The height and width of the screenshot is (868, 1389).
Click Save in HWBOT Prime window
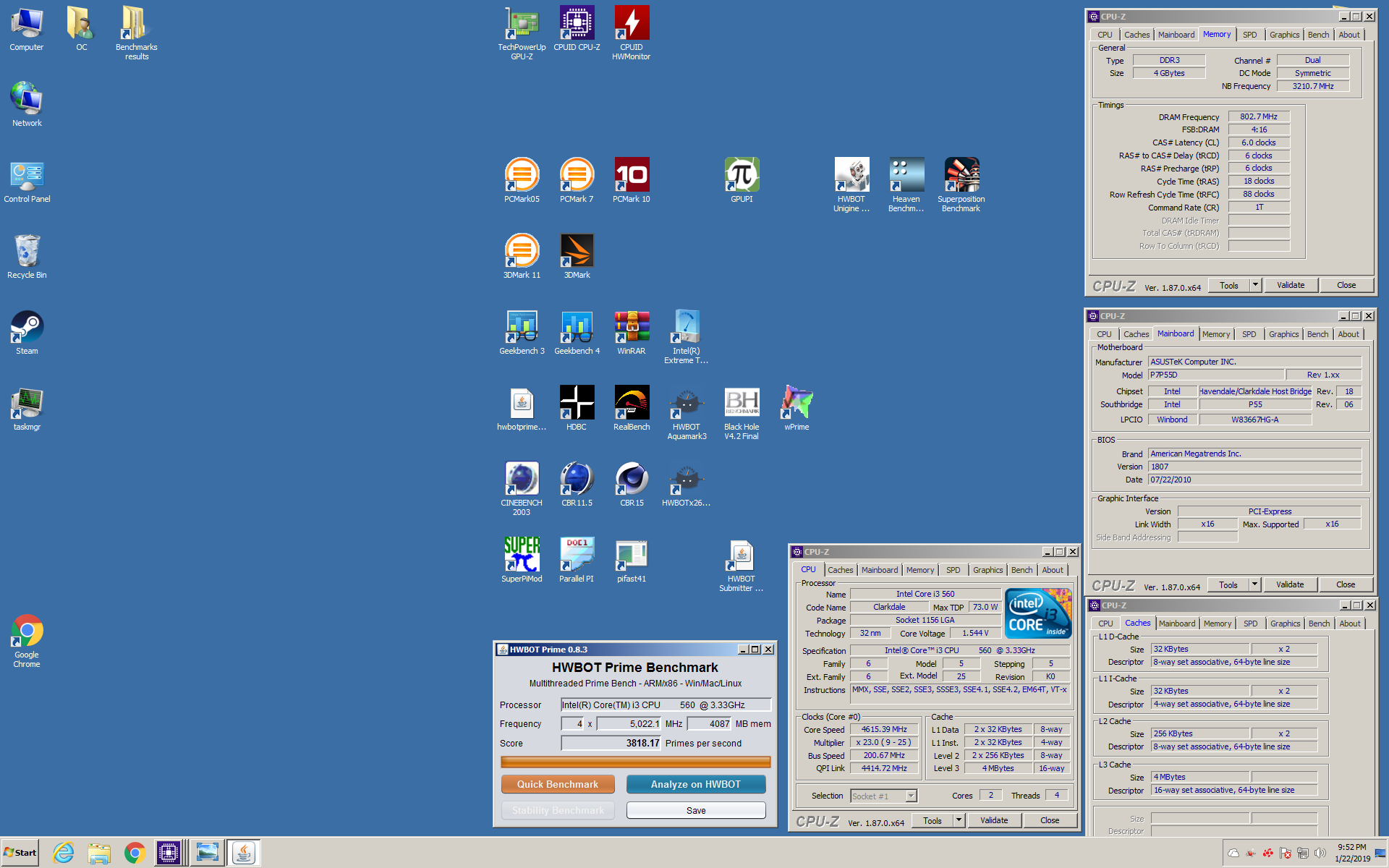point(696,810)
